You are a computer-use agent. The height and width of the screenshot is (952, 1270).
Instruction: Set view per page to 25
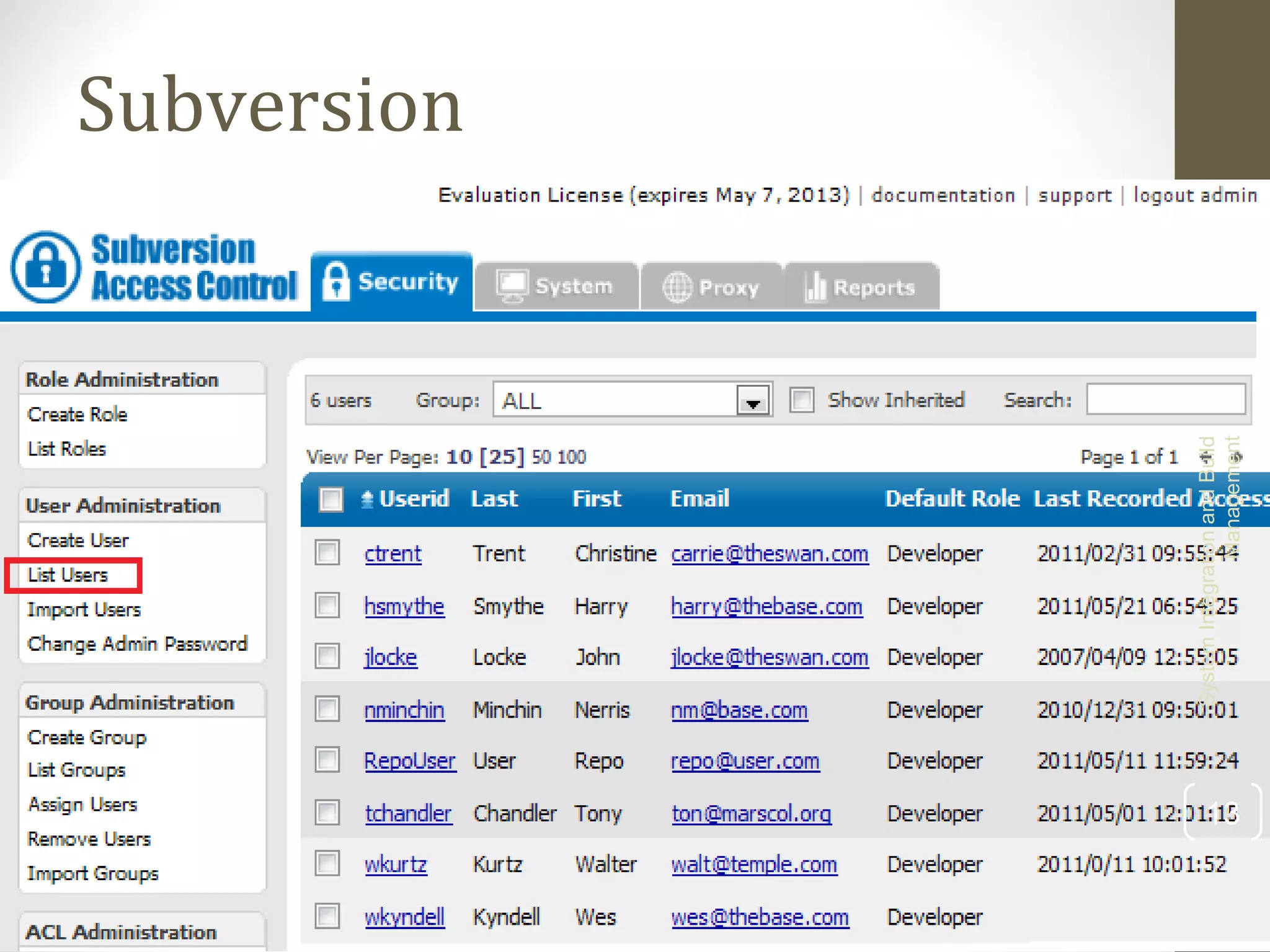click(503, 457)
